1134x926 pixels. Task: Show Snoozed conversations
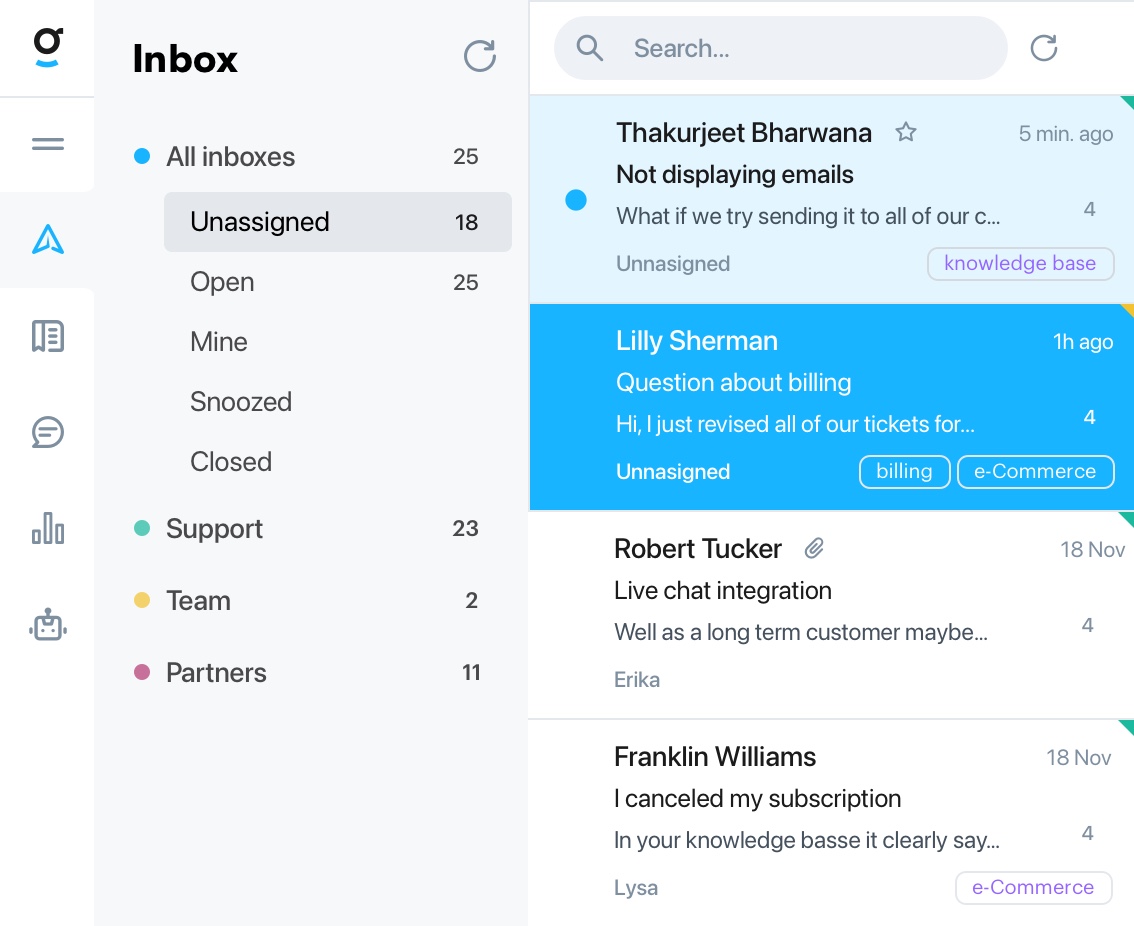[x=241, y=402]
